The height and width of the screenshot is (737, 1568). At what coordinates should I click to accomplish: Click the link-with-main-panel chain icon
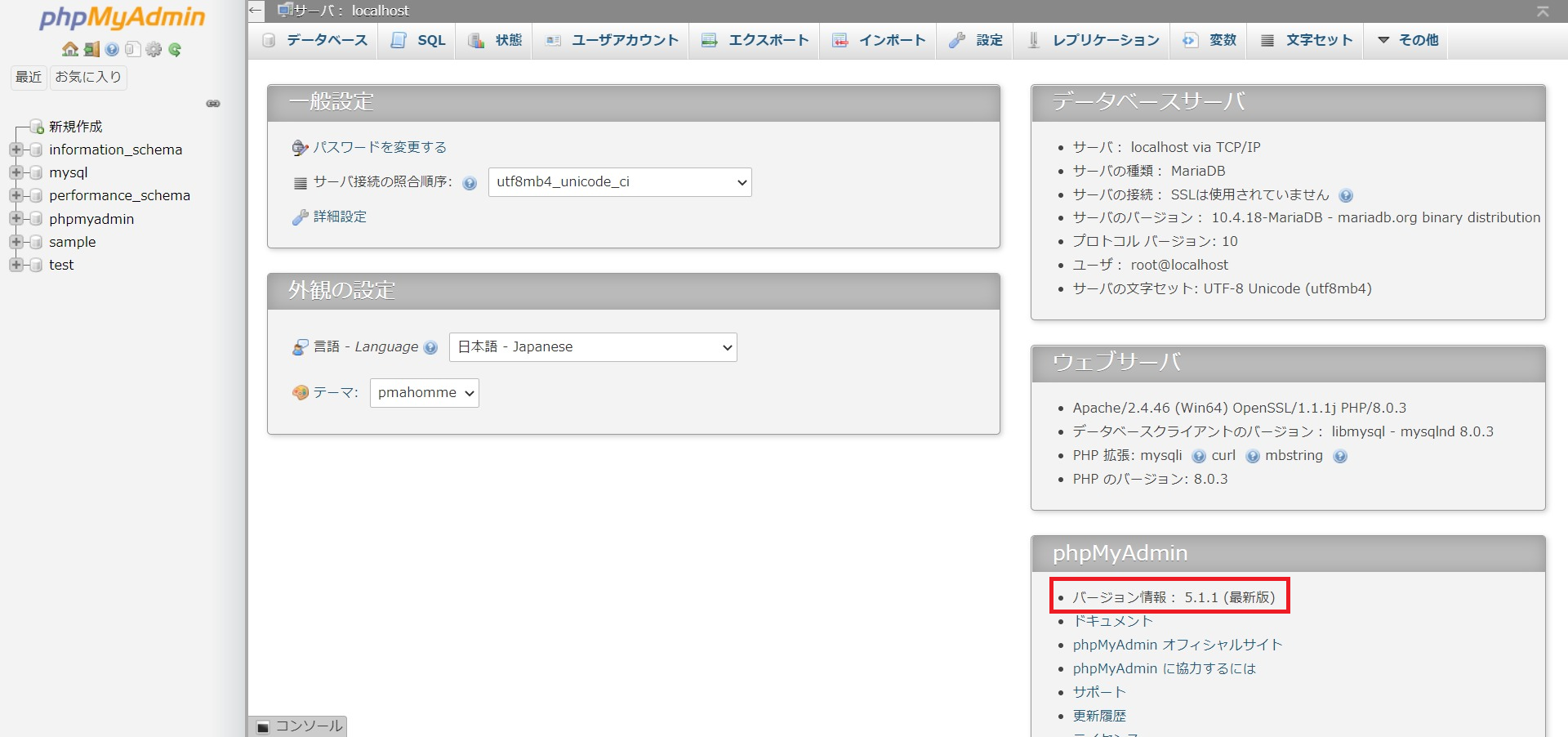tap(213, 104)
